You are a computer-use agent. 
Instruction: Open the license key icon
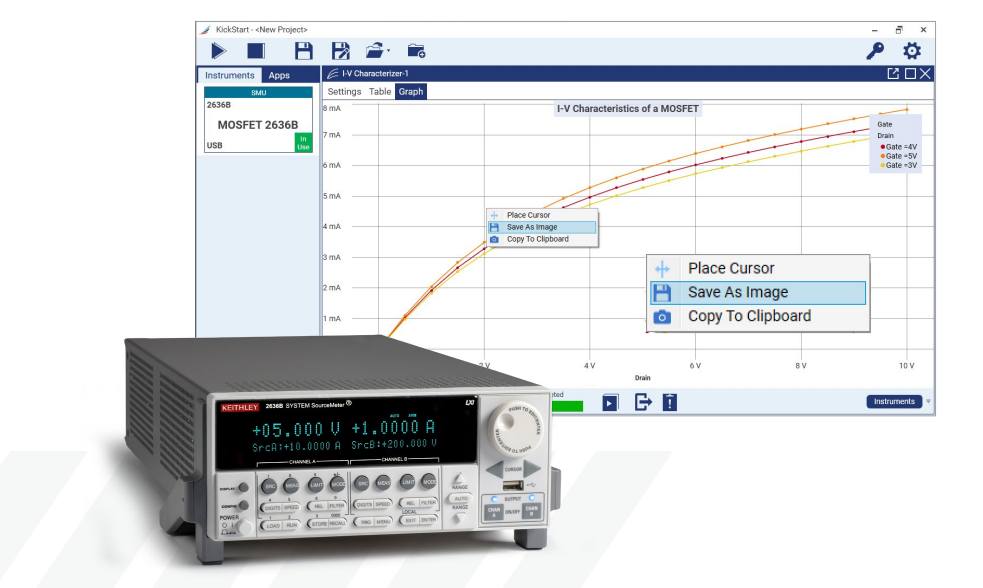coord(875,51)
